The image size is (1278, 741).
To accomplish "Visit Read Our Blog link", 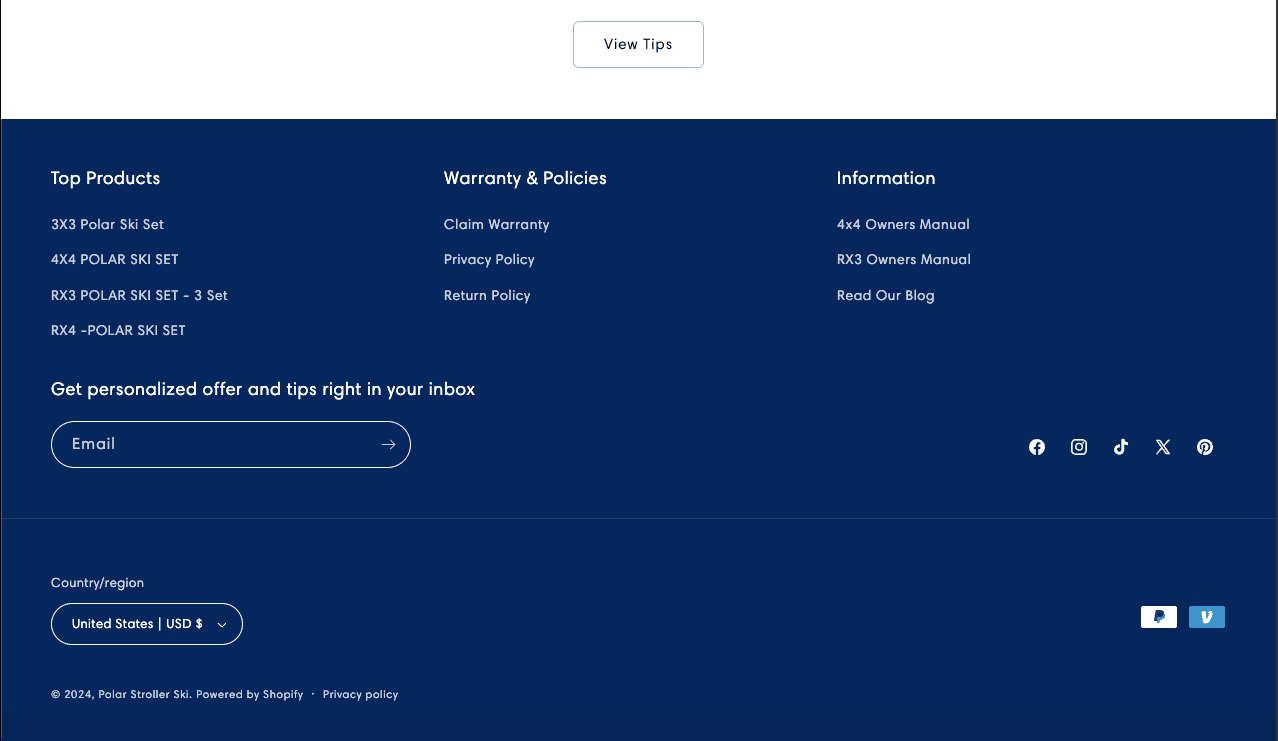I will (x=885, y=296).
